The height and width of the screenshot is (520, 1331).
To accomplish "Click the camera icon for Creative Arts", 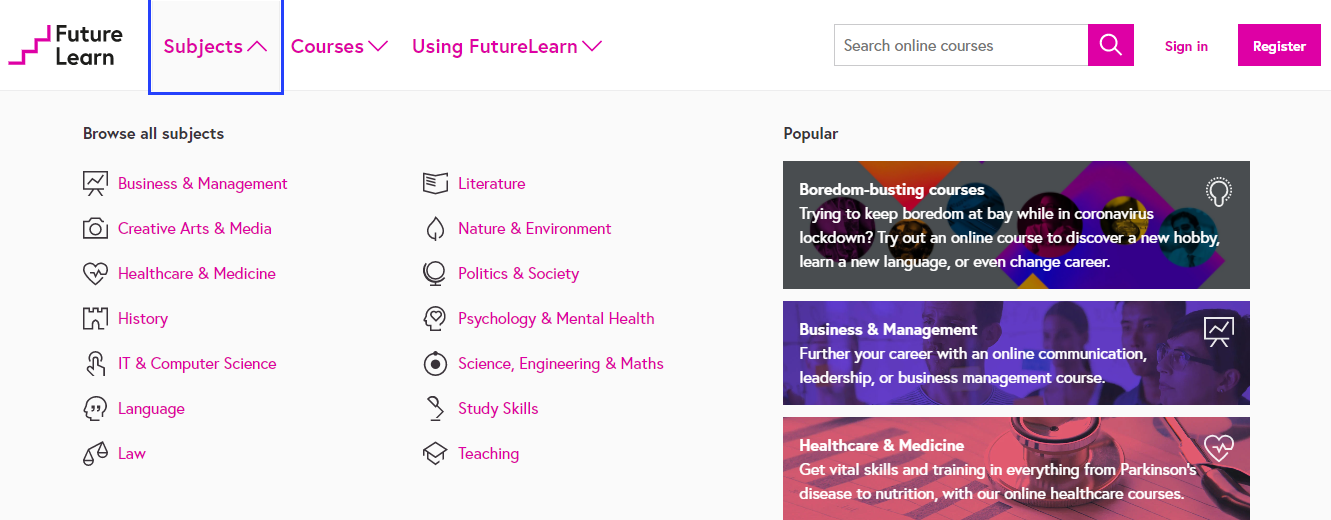I will 95,228.
